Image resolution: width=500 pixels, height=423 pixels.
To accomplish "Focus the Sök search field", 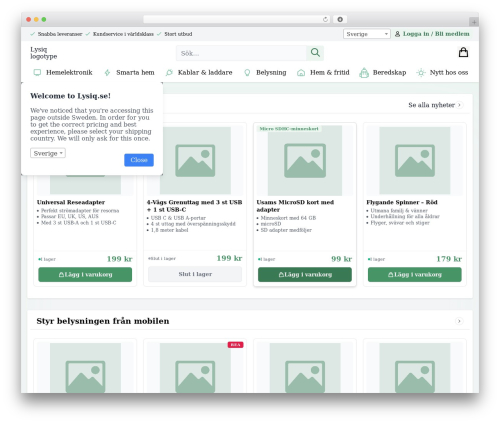I will tap(241, 53).
